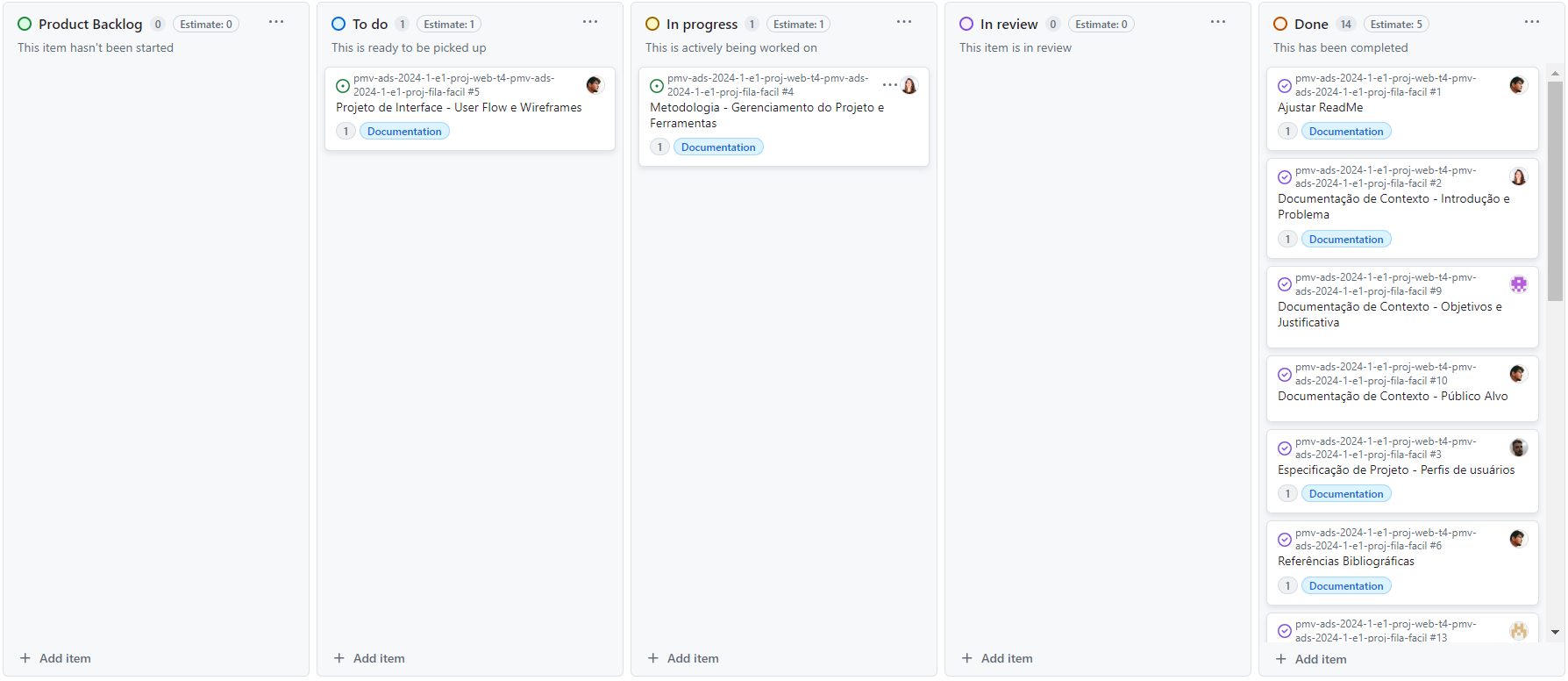Open the In progress column options menu
Image resolution: width=1568 pixels, height=681 pixels.
pos(904,22)
